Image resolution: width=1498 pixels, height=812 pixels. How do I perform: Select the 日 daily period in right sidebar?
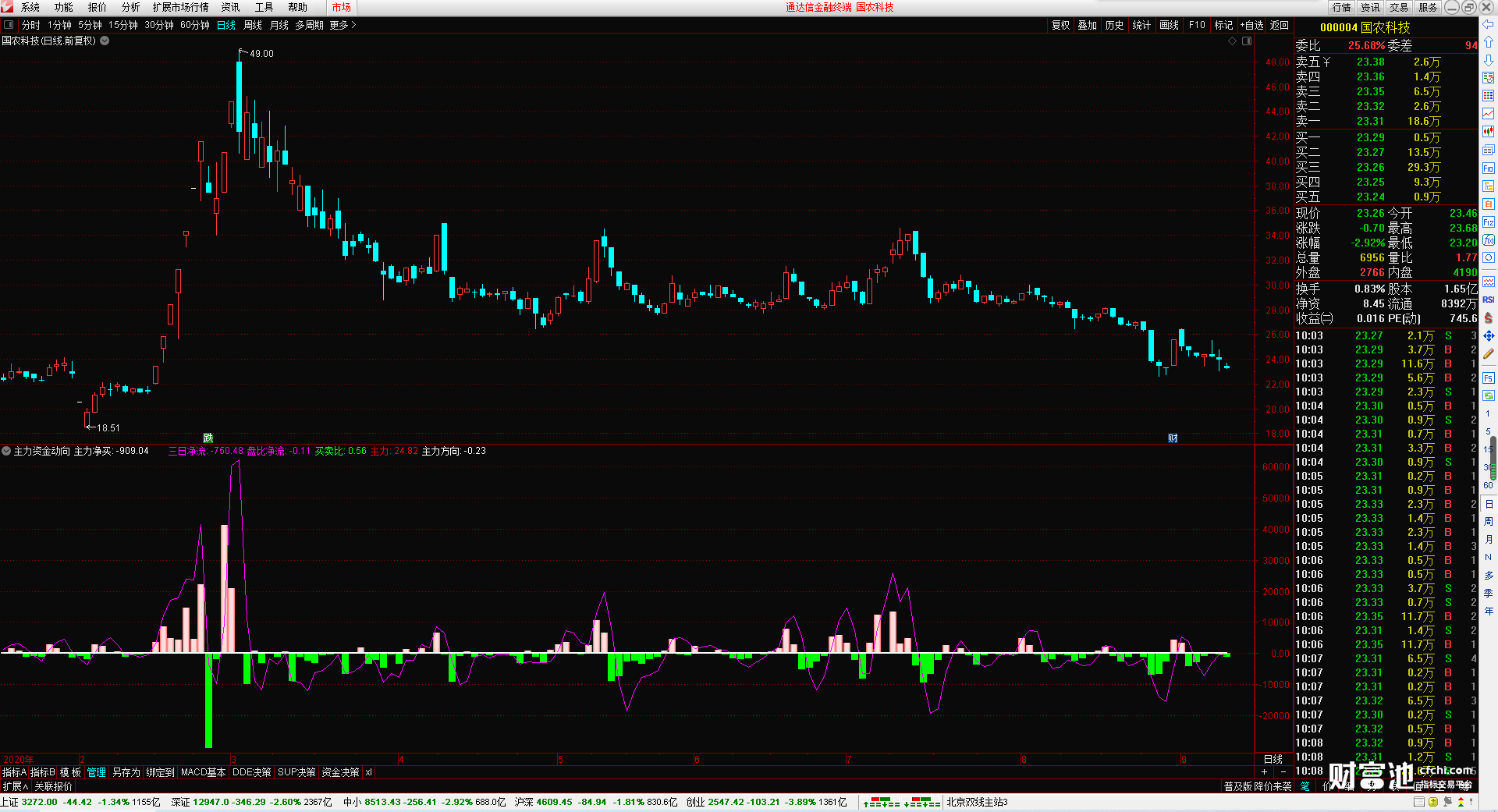[x=1488, y=504]
